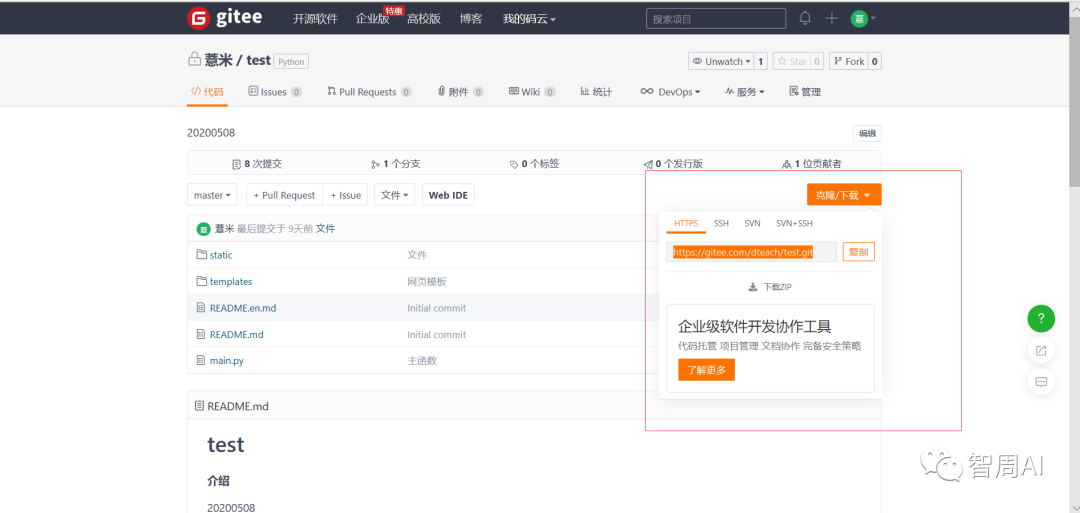Select SVN clone tab
Screen dimensions: 1080x513
[x=752, y=223]
